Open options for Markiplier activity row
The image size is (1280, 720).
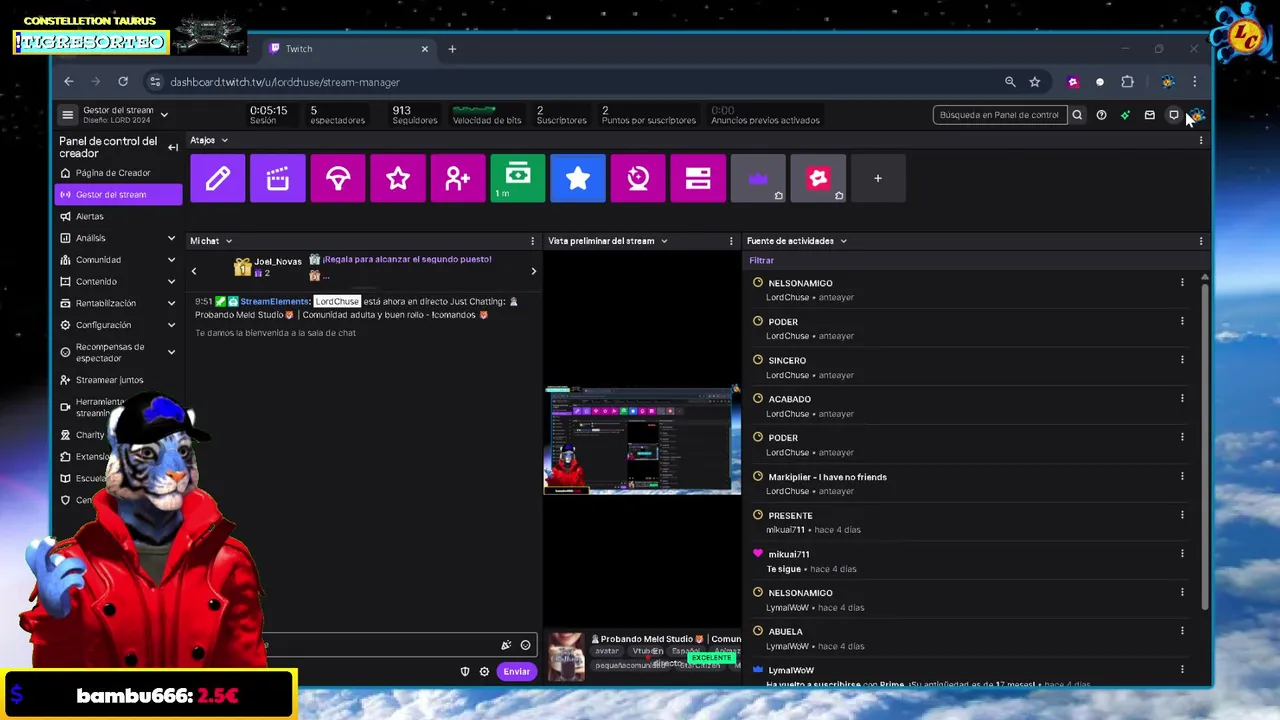coord(1182,476)
